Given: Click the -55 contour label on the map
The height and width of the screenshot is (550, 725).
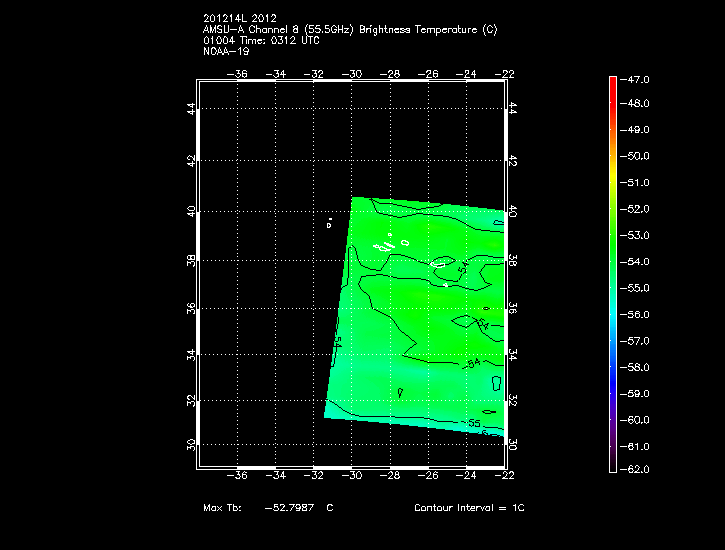Looking at the screenshot, I should point(474,423).
